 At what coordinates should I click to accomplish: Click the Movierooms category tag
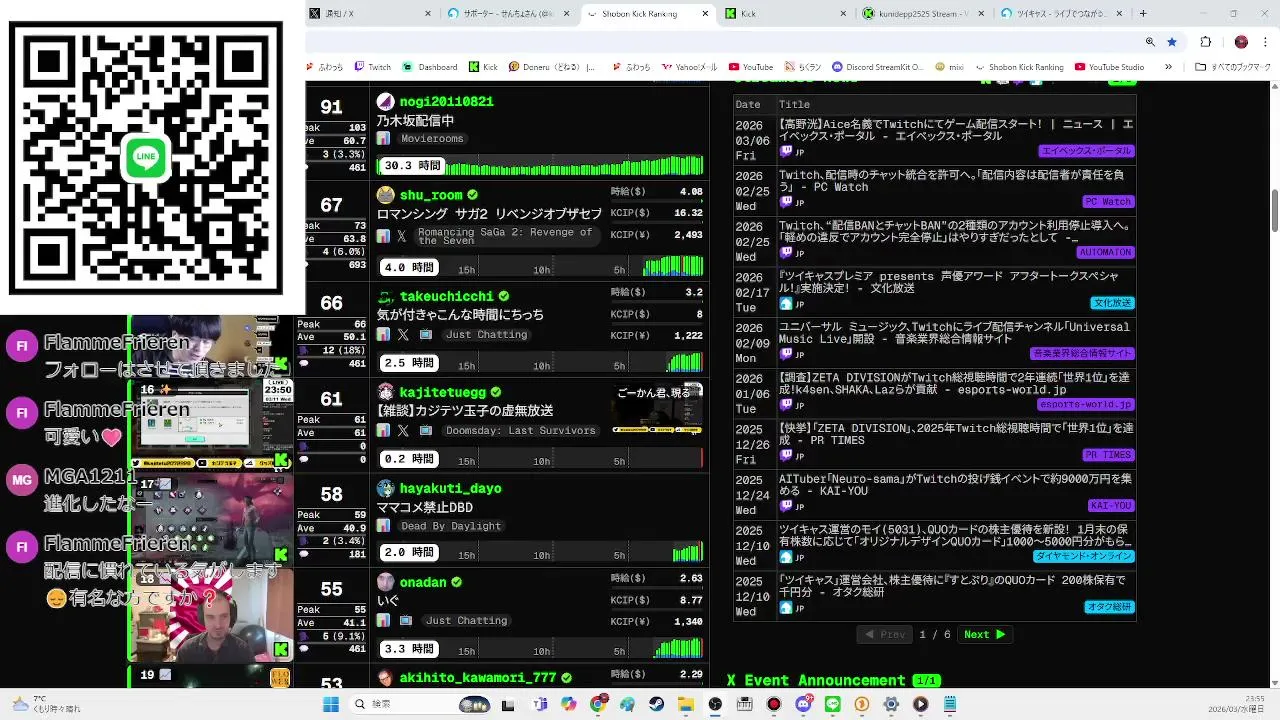point(432,138)
